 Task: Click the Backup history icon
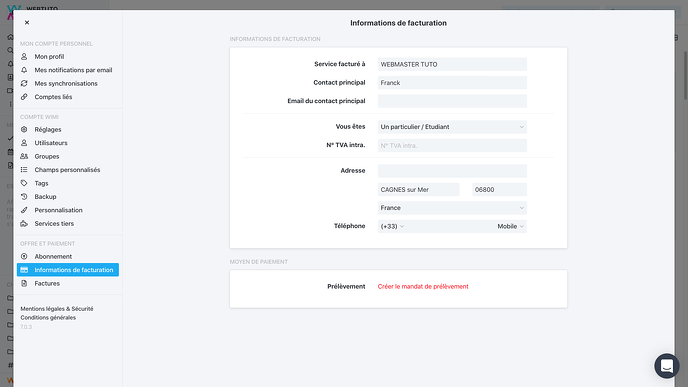click(24, 197)
